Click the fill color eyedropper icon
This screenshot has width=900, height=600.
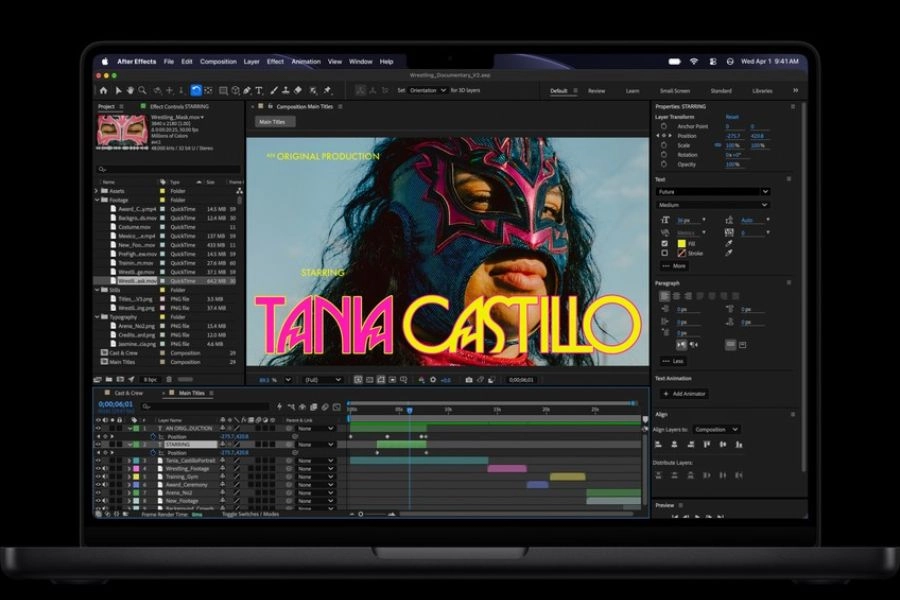coord(729,243)
